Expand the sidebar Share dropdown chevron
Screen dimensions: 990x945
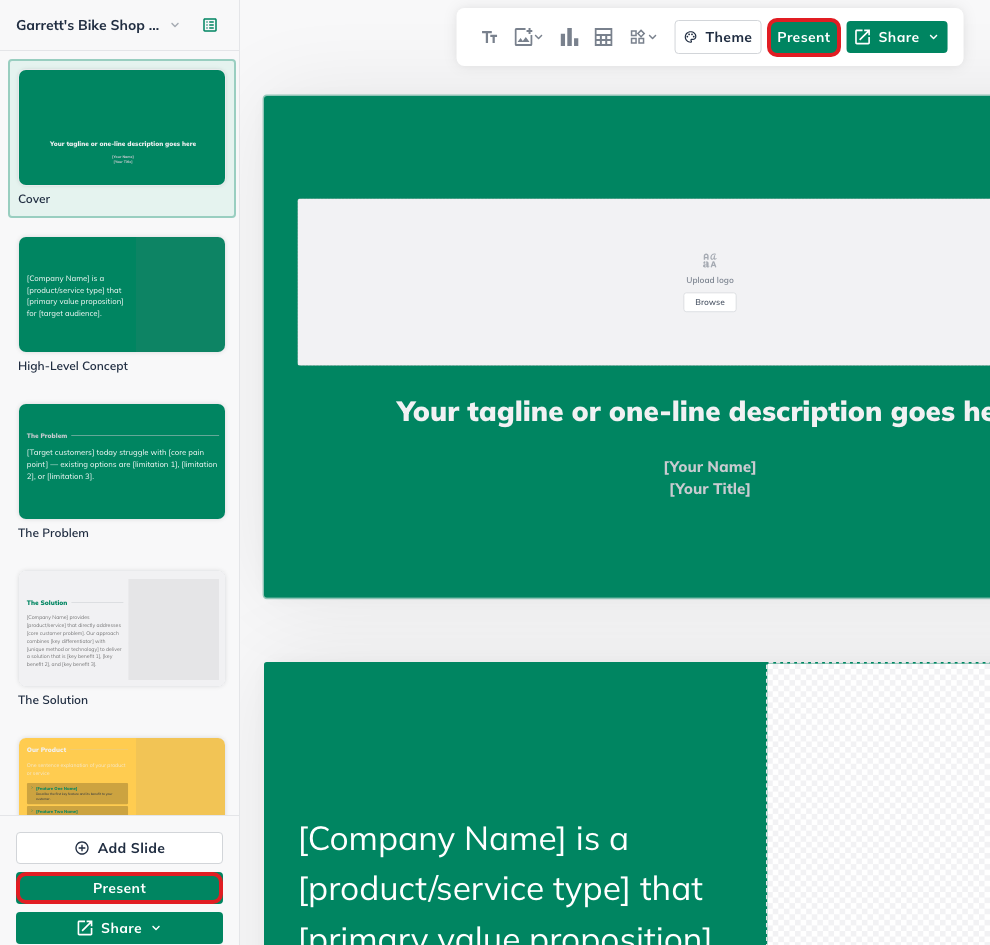tap(156, 928)
